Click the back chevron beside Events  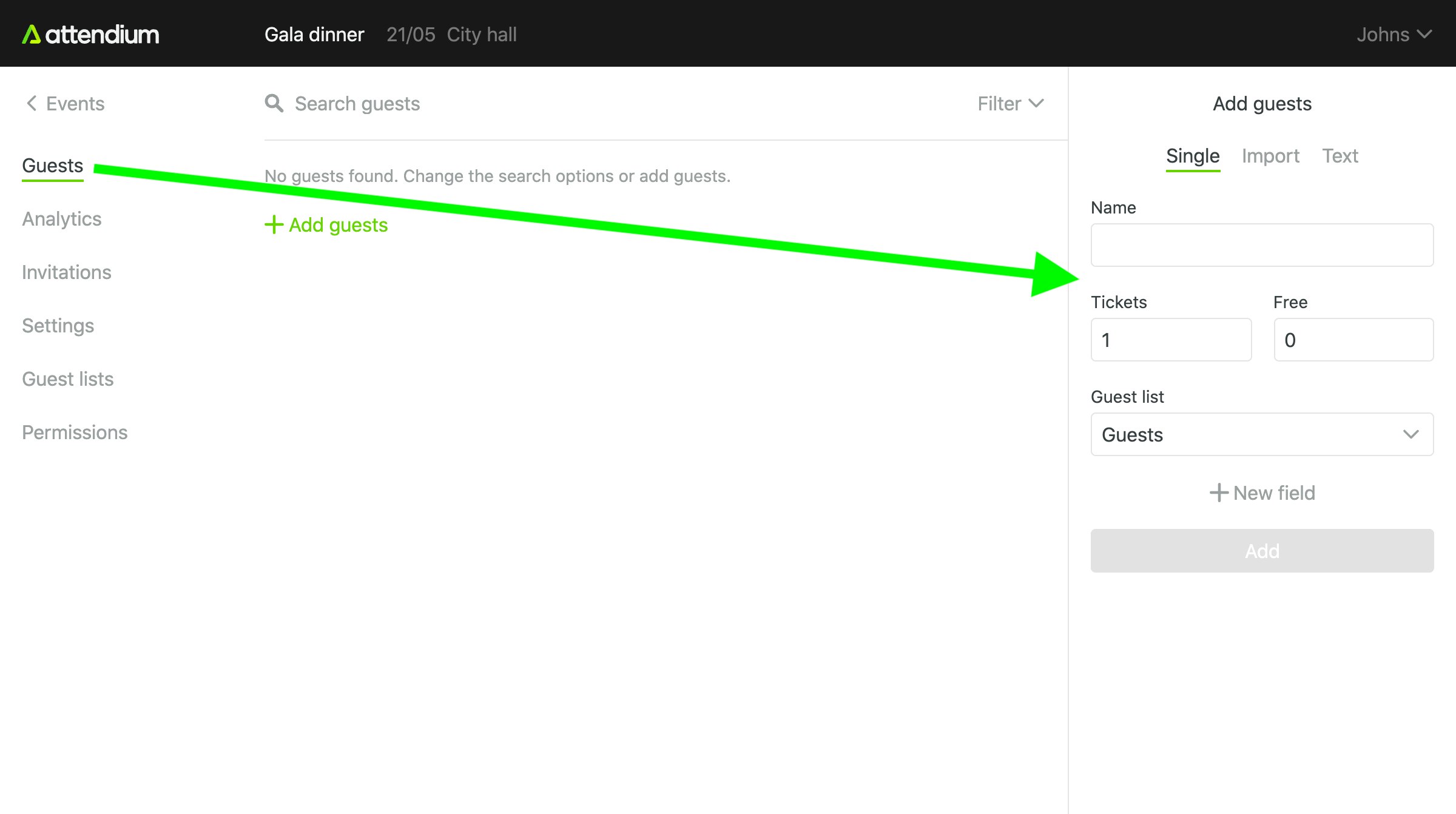click(32, 103)
